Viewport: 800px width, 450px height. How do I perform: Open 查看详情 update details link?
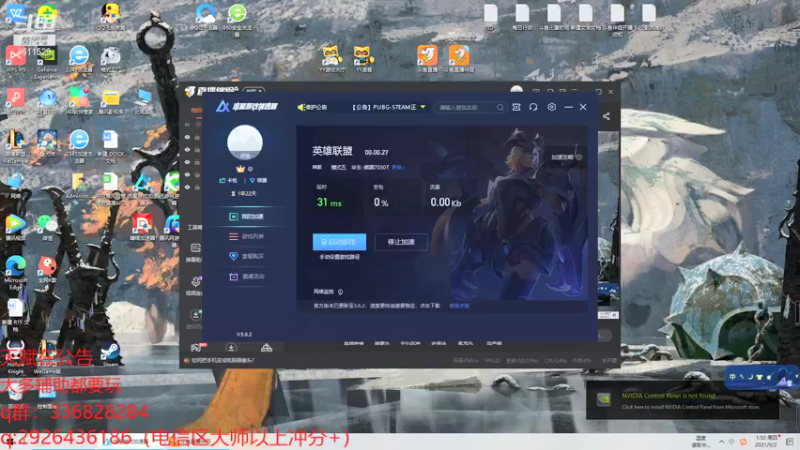[x=459, y=306]
